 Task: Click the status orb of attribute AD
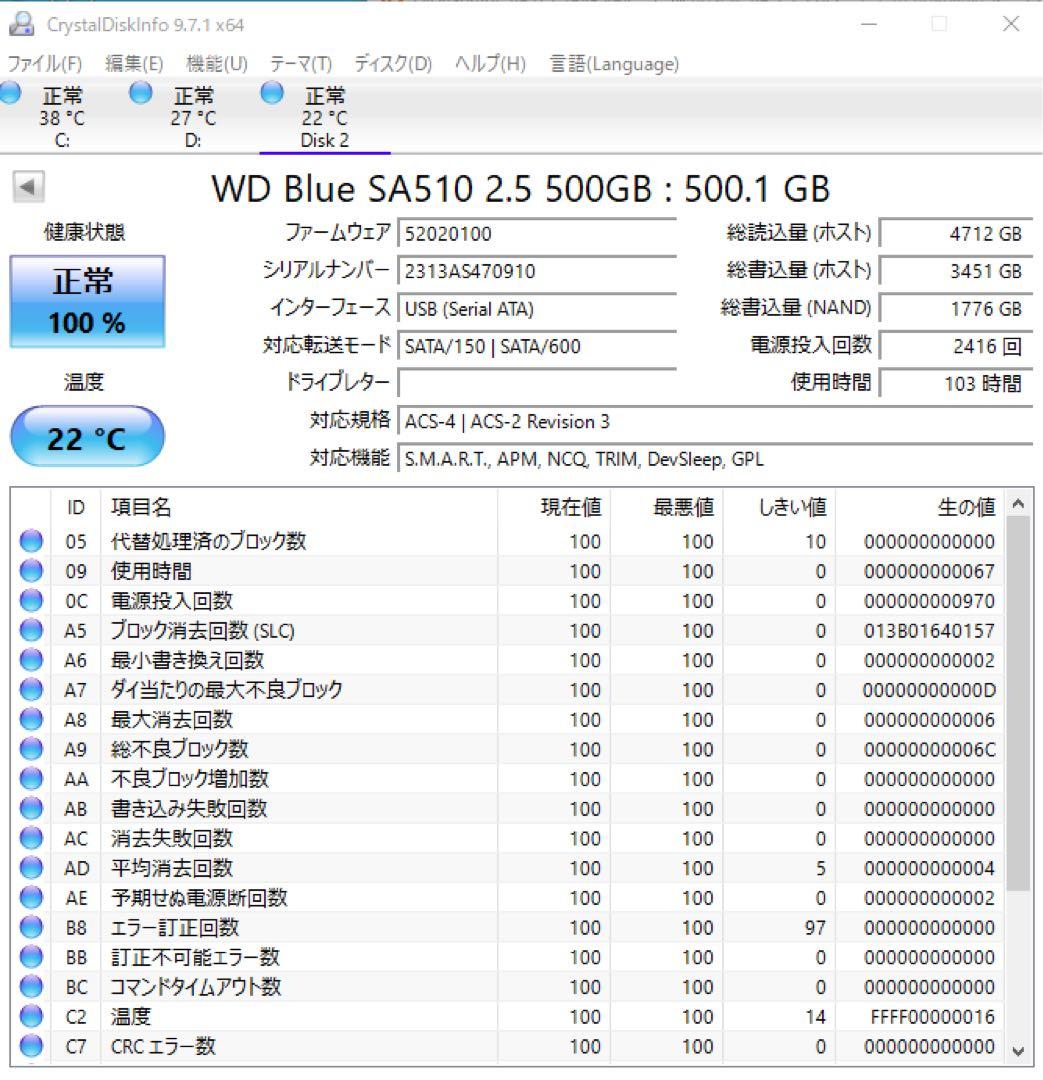coord(31,868)
